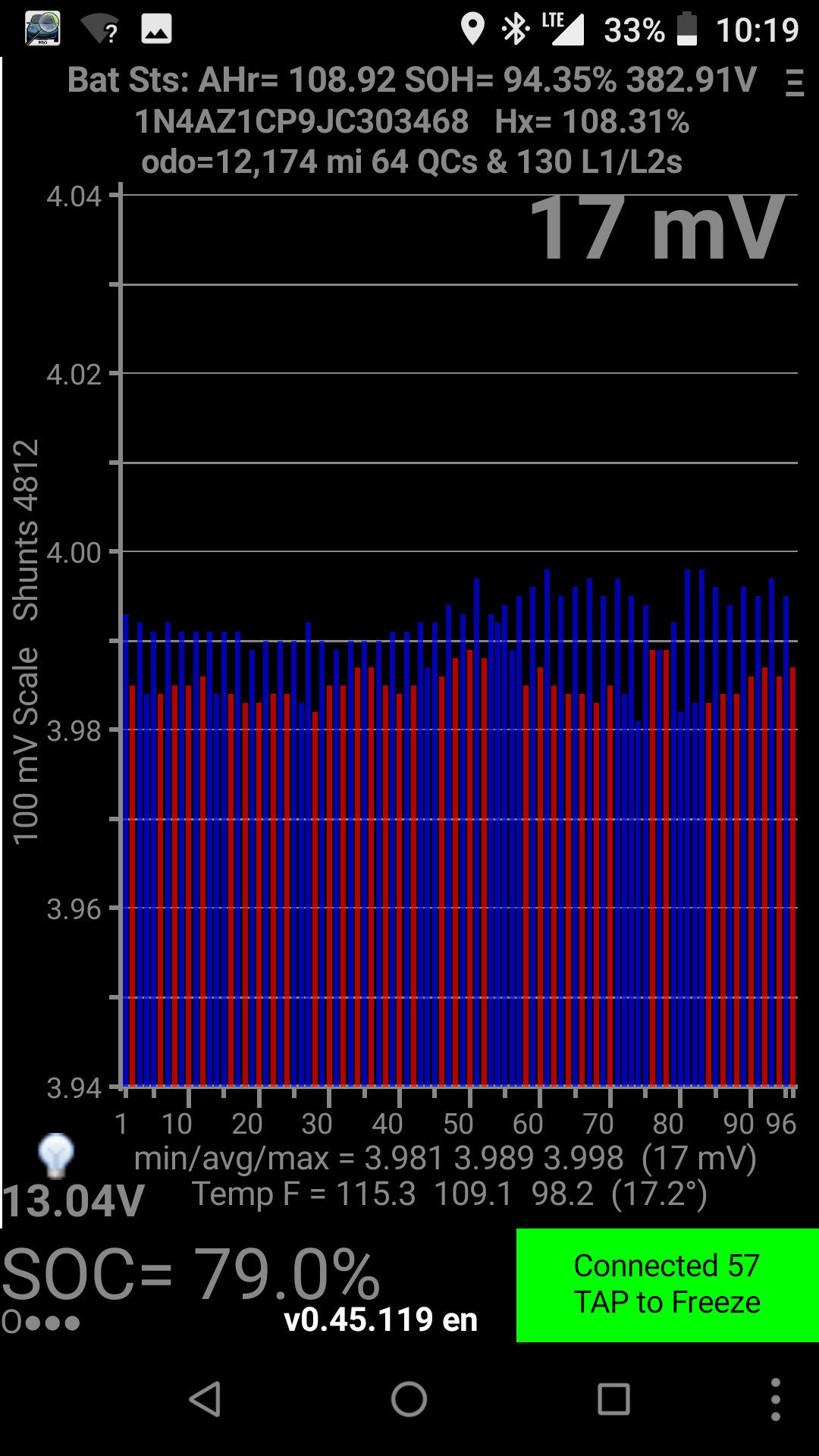This screenshot has height=1456, width=819.
Task: Tap the VIN and Hx line
Action: (x=412, y=121)
